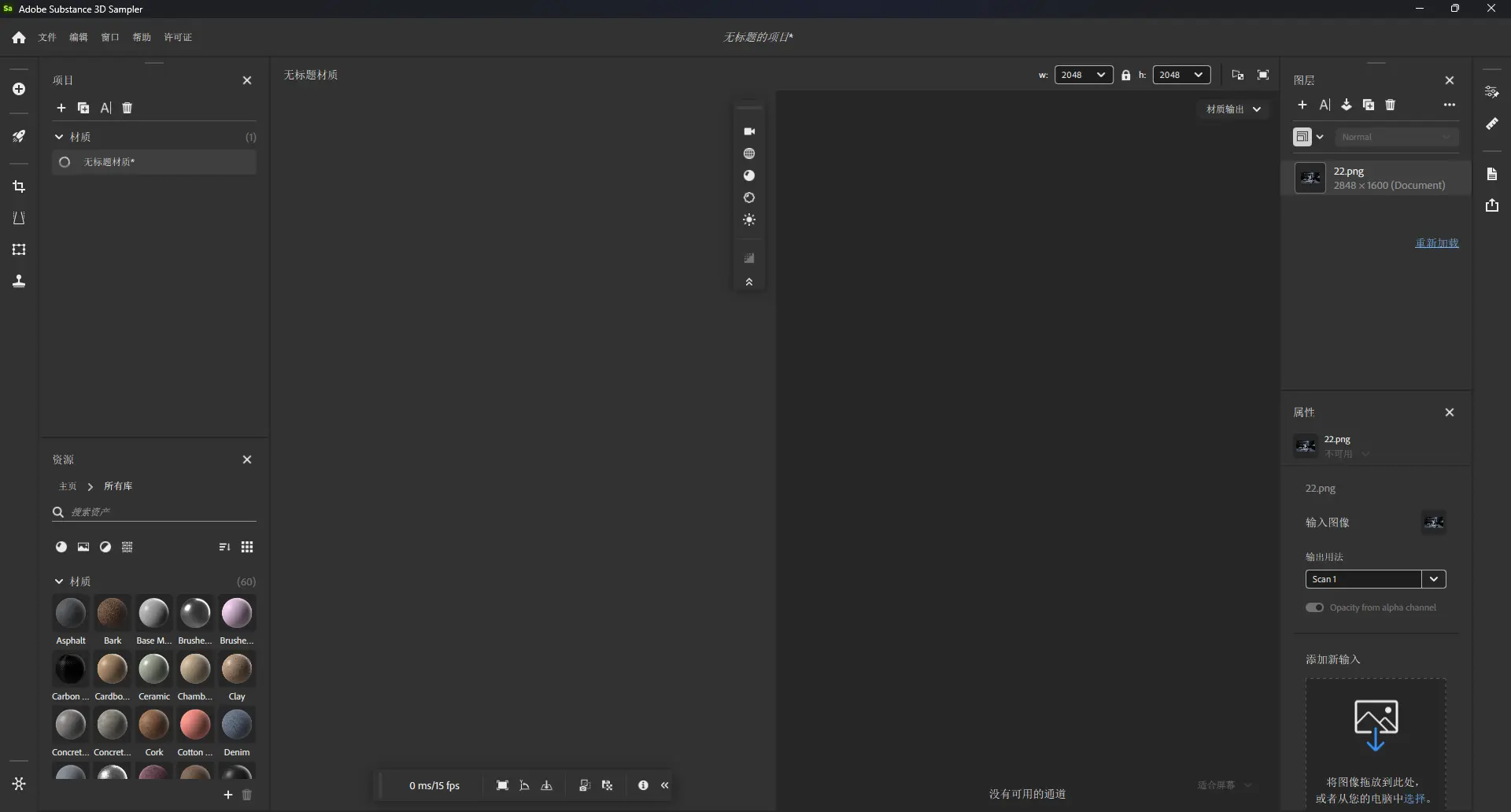
Task: Open the 许可证 license menu item
Action: pyautogui.click(x=178, y=38)
